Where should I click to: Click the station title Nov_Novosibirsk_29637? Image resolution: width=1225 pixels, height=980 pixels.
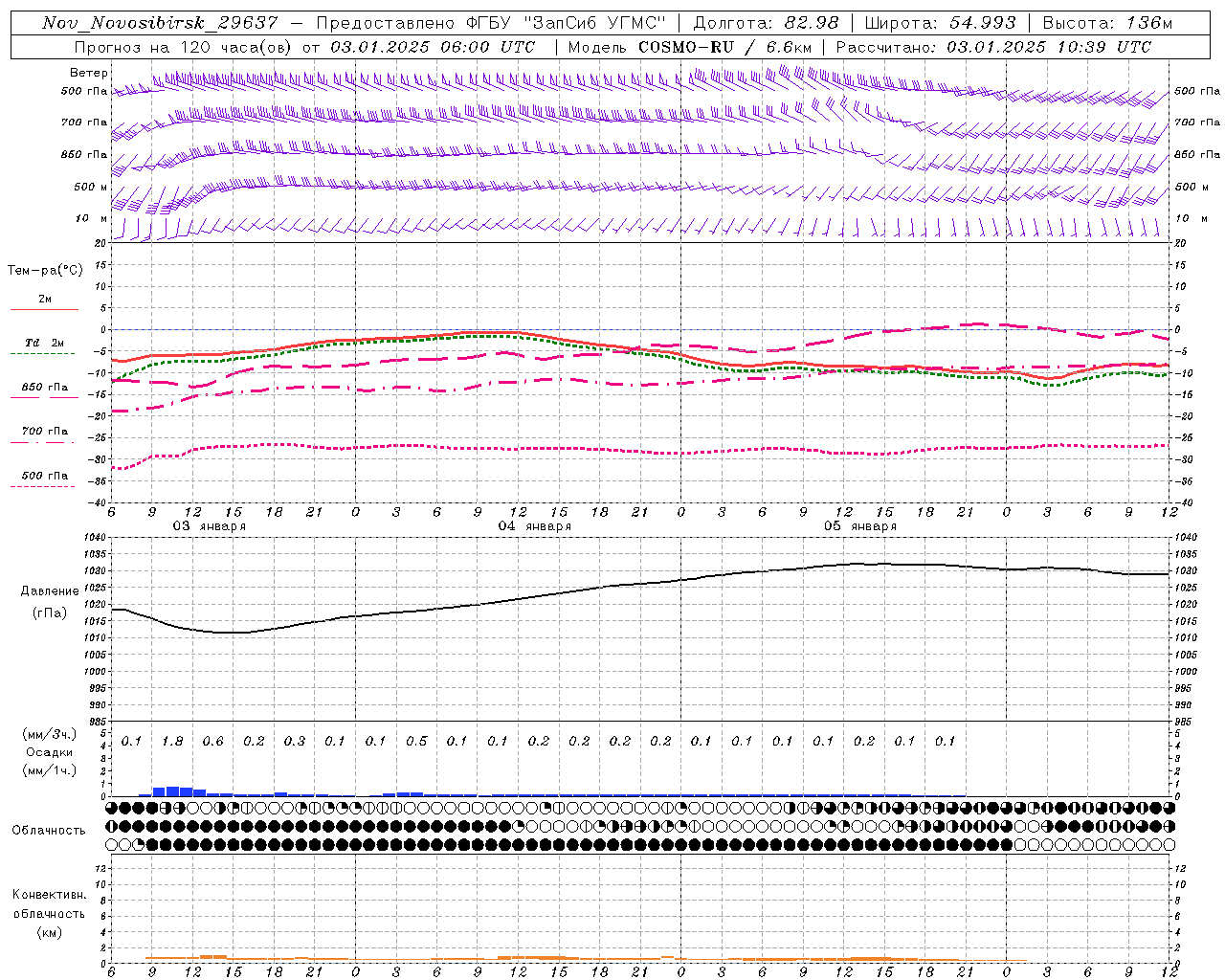161,23
